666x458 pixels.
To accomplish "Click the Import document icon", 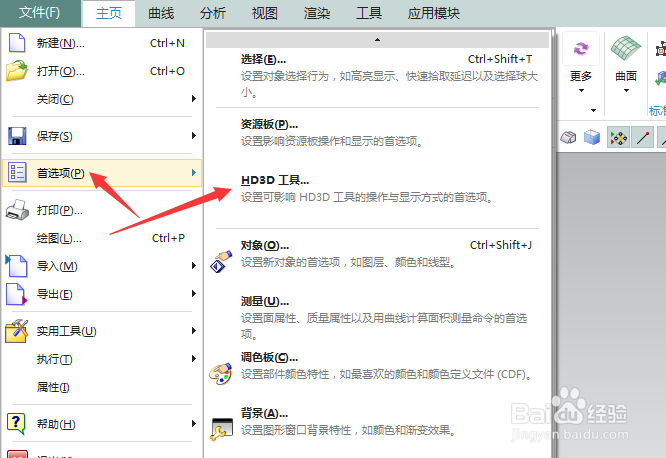I will tap(16, 266).
